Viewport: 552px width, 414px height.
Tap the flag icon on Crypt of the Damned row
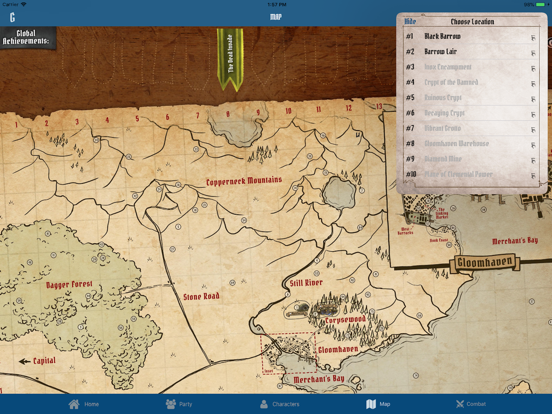point(533,83)
